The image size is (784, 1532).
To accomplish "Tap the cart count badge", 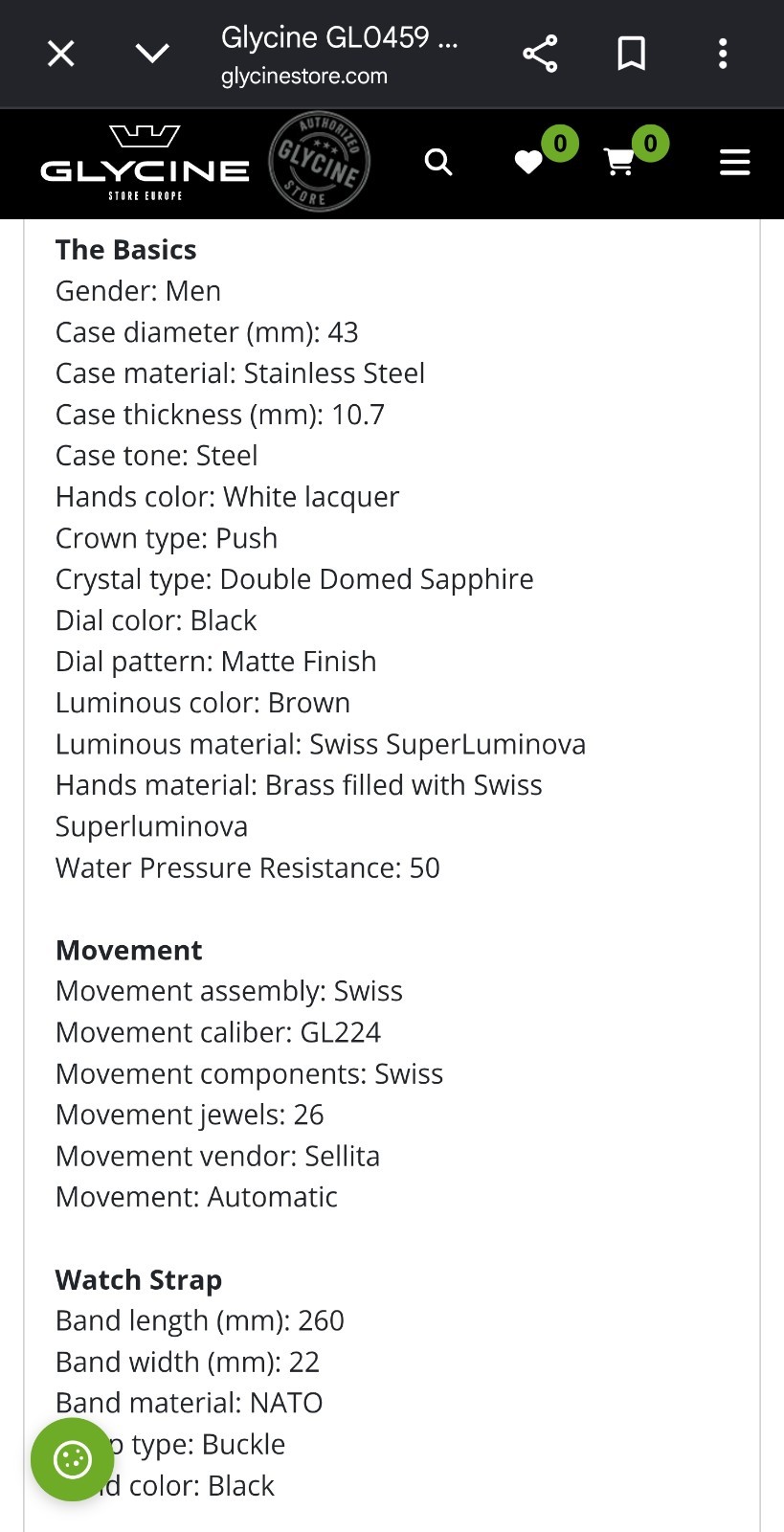I will pos(650,144).
